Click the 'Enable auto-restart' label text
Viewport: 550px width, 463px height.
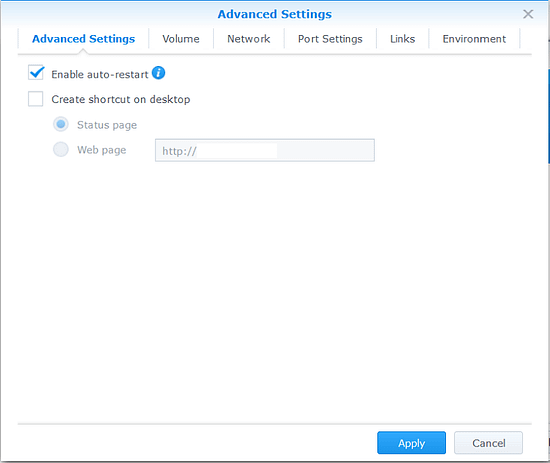pyautogui.click(x=100, y=75)
